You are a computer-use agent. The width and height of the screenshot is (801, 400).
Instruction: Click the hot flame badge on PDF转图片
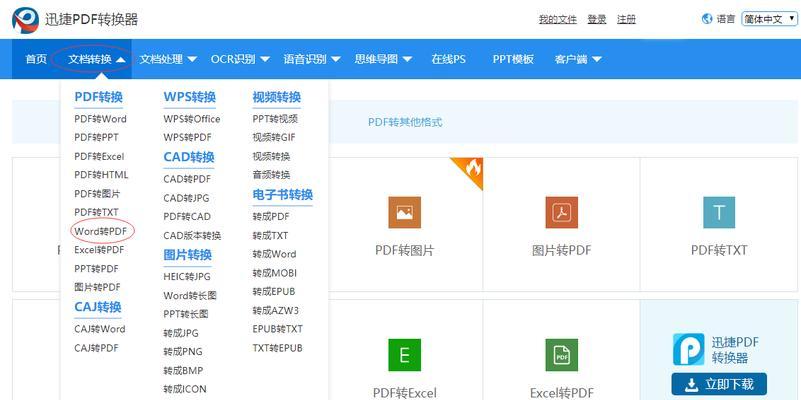pyautogui.click(x=470, y=170)
